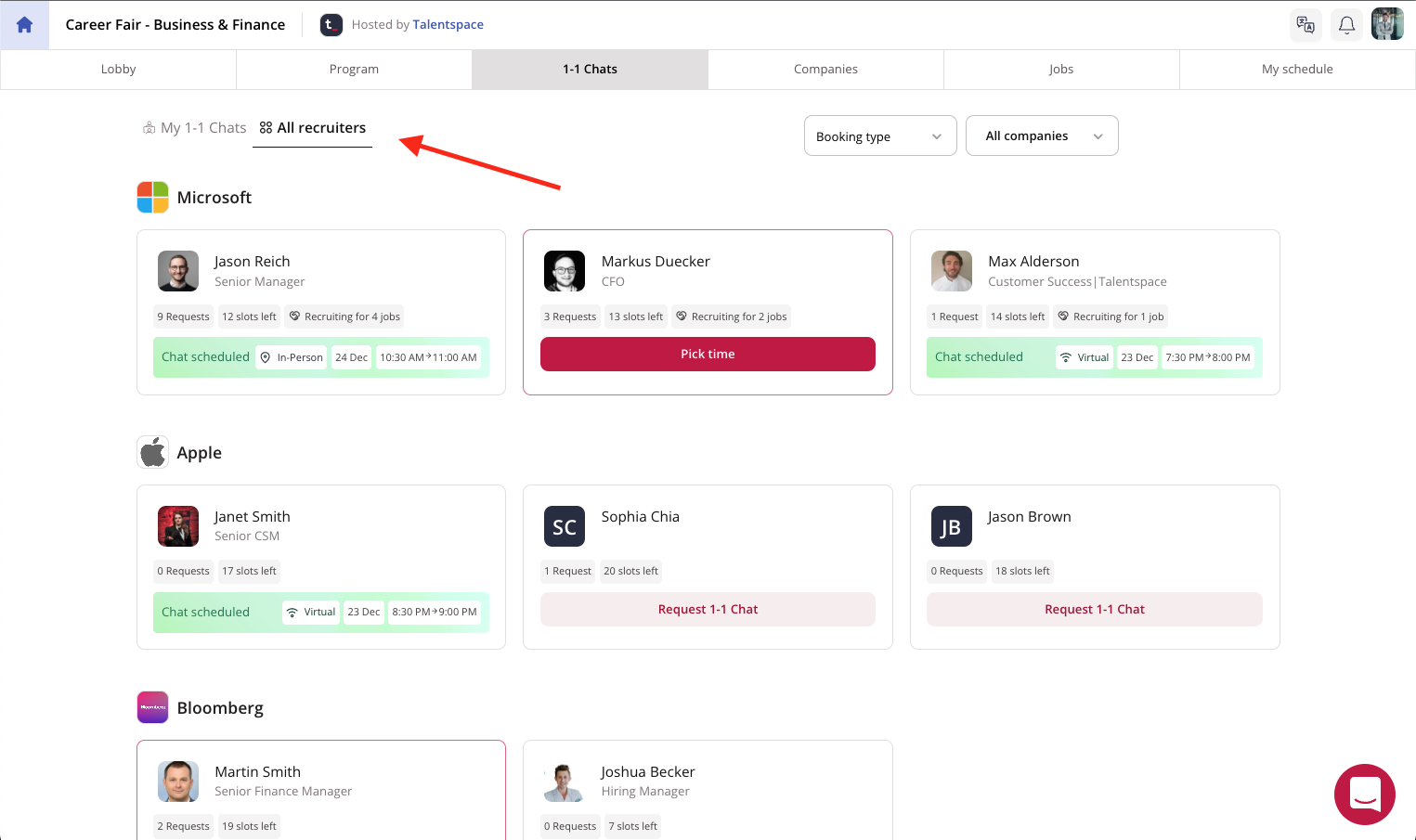
Task: Click the 9 Requests tag
Action: tap(183, 317)
